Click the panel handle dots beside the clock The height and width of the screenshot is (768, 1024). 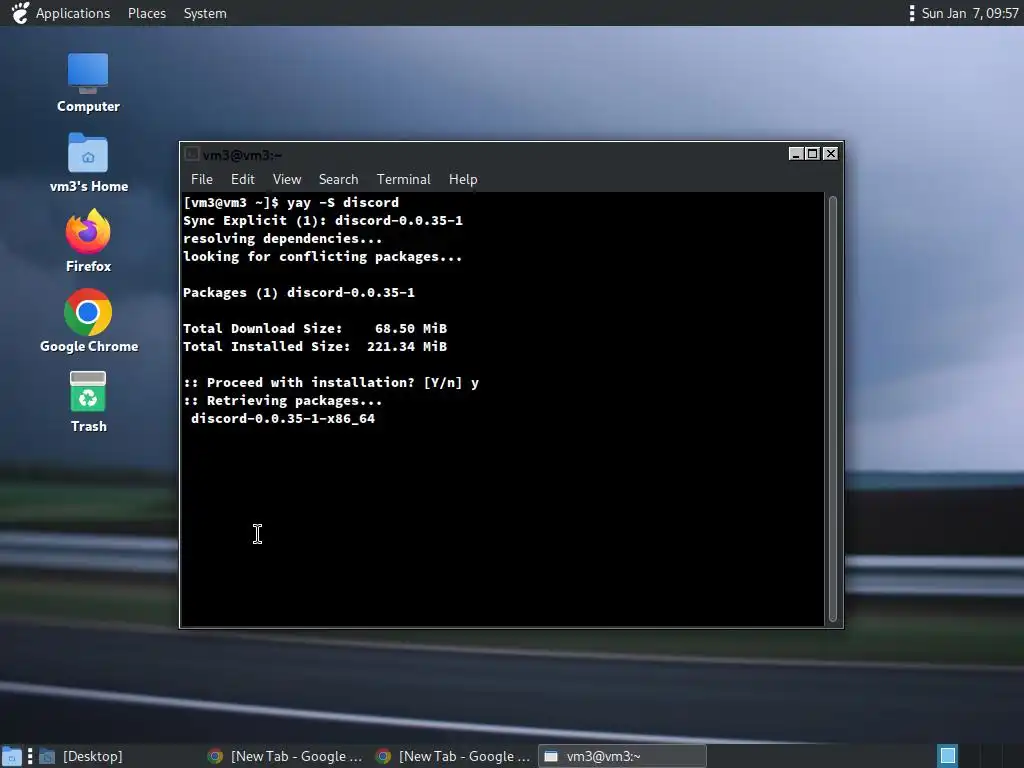point(912,13)
